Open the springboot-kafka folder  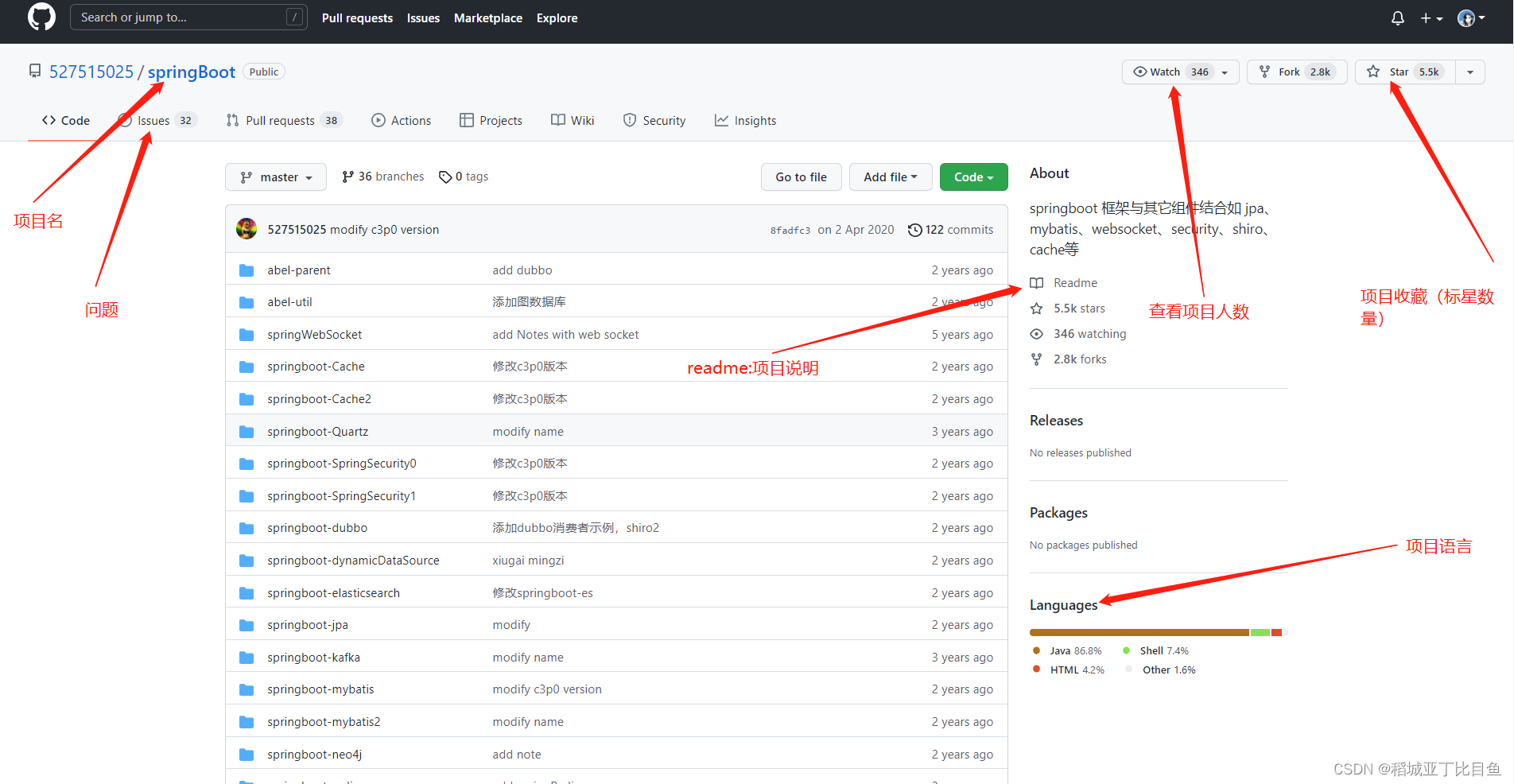pyautogui.click(x=314, y=658)
